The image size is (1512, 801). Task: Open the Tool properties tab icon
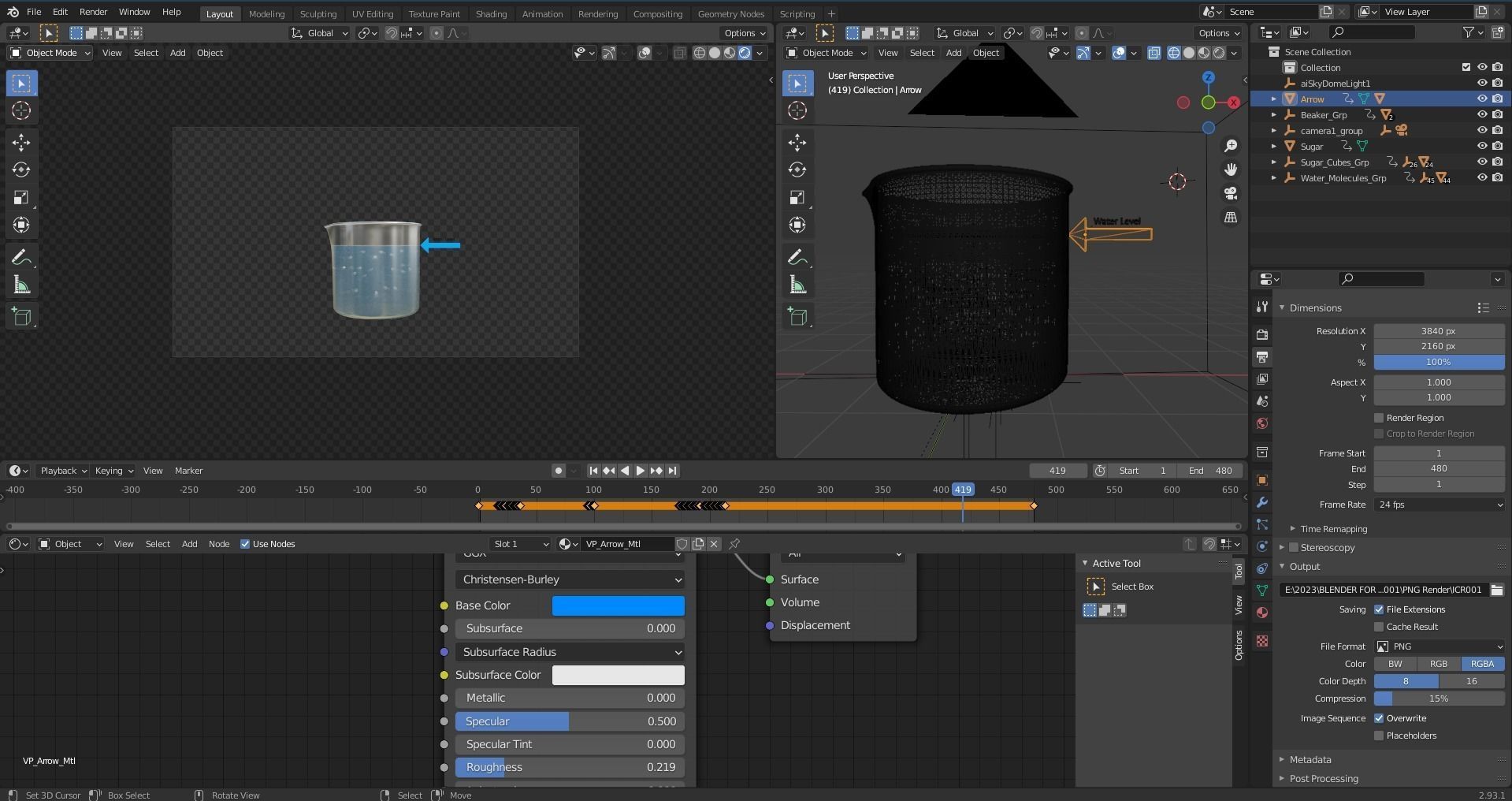click(1262, 307)
